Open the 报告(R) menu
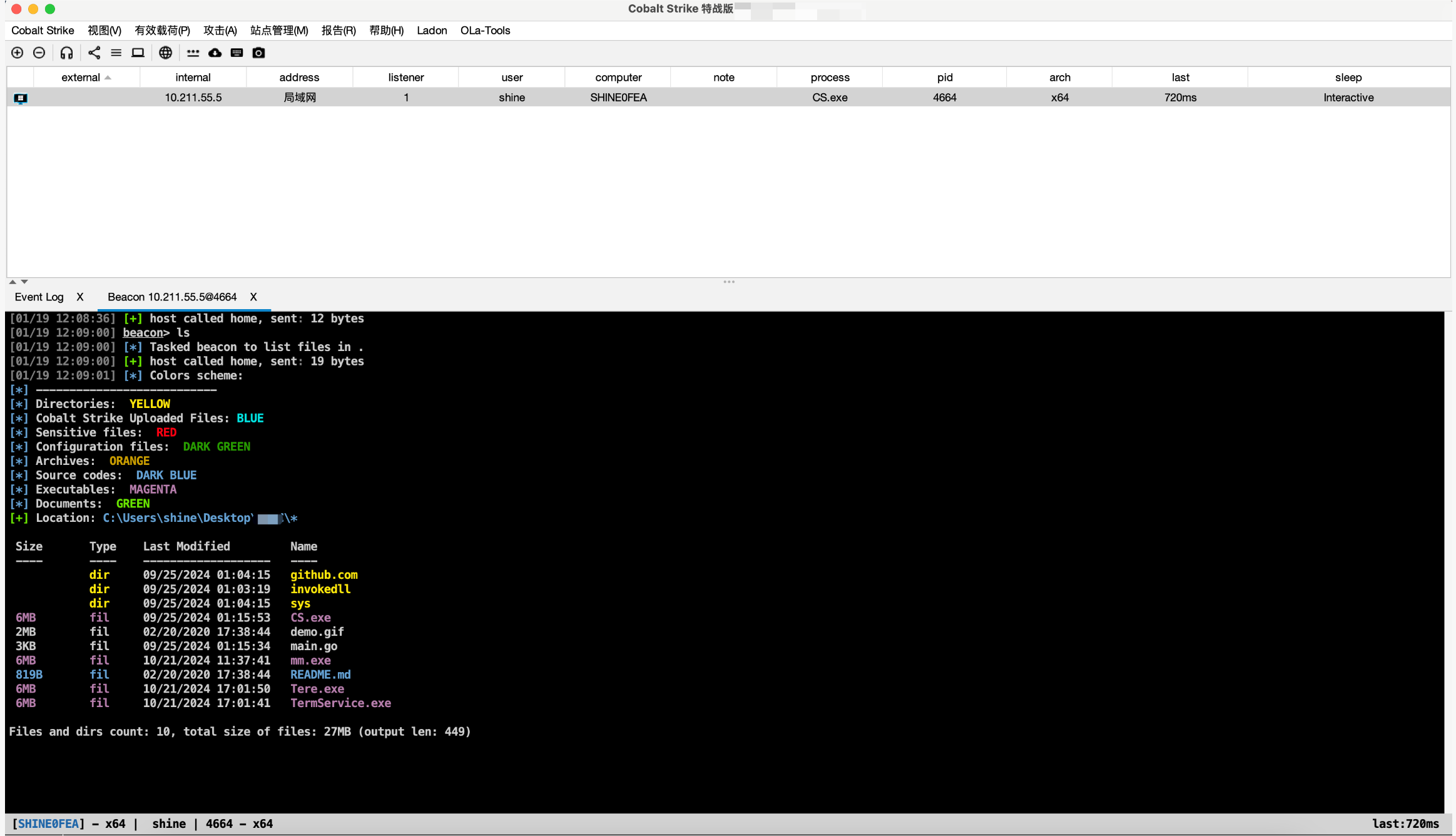 (339, 31)
